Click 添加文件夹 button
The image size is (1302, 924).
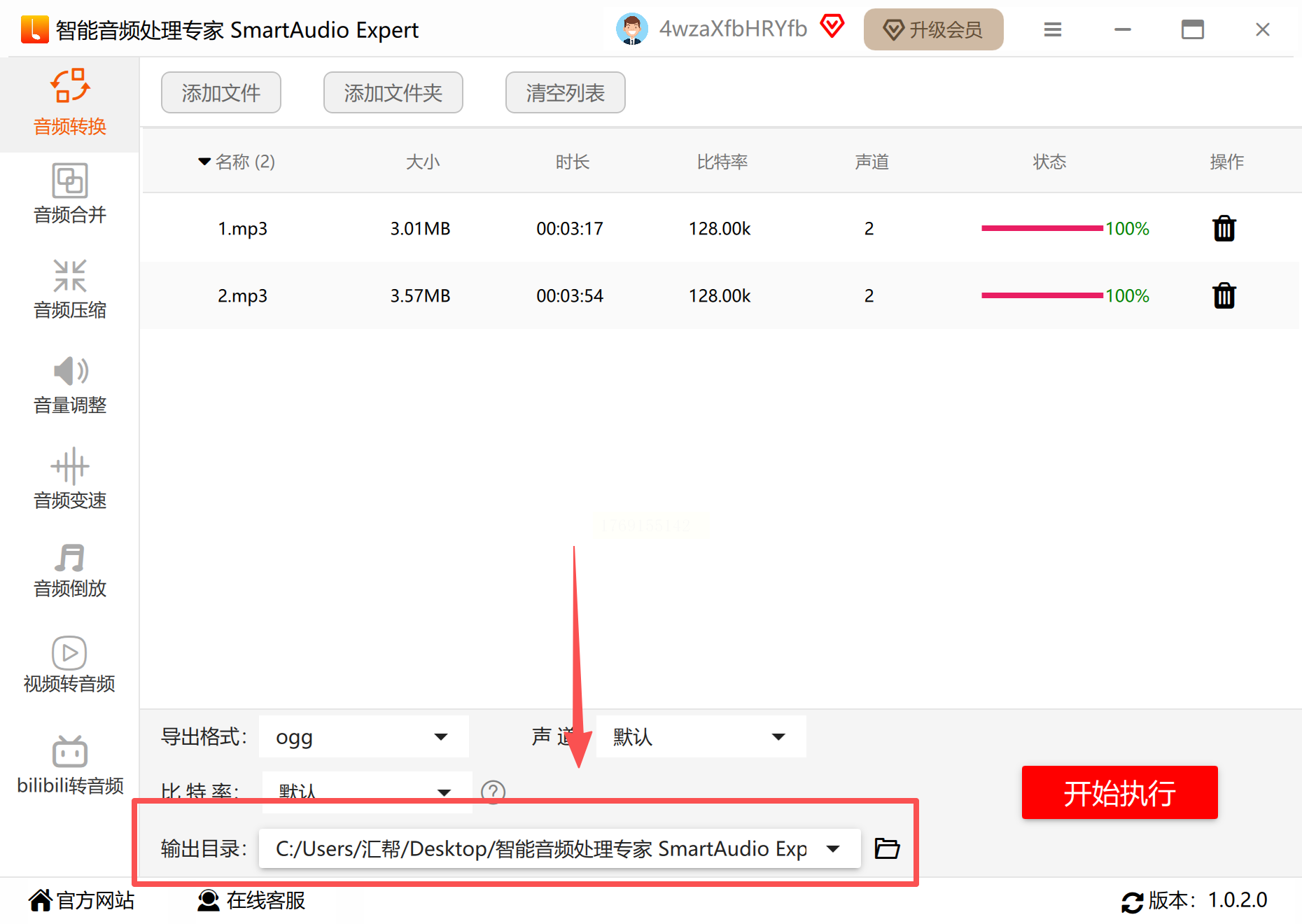[x=393, y=92]
